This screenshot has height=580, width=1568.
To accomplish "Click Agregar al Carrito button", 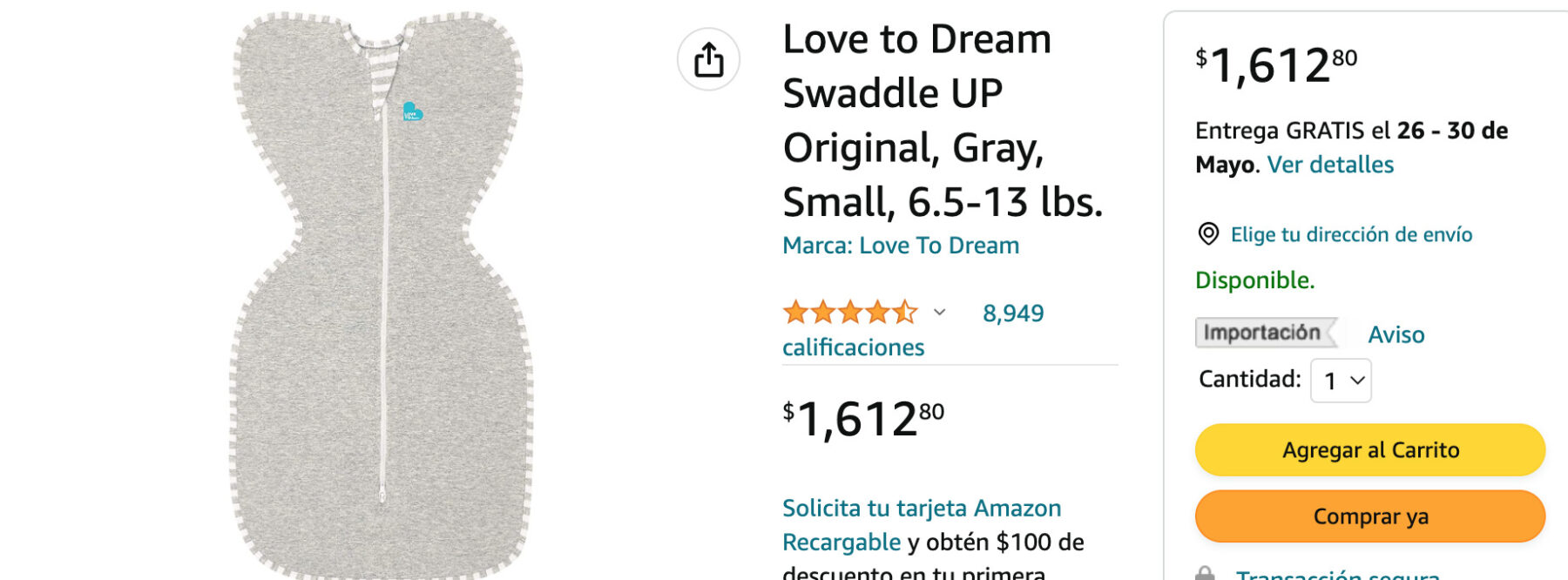I will coord(1369,449).
